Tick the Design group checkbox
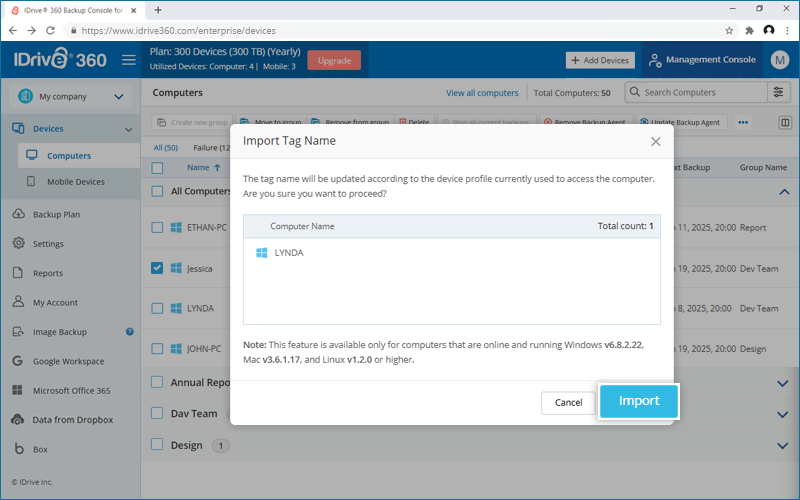Screen dimensions: 800x500 click(x=157, y=444)
